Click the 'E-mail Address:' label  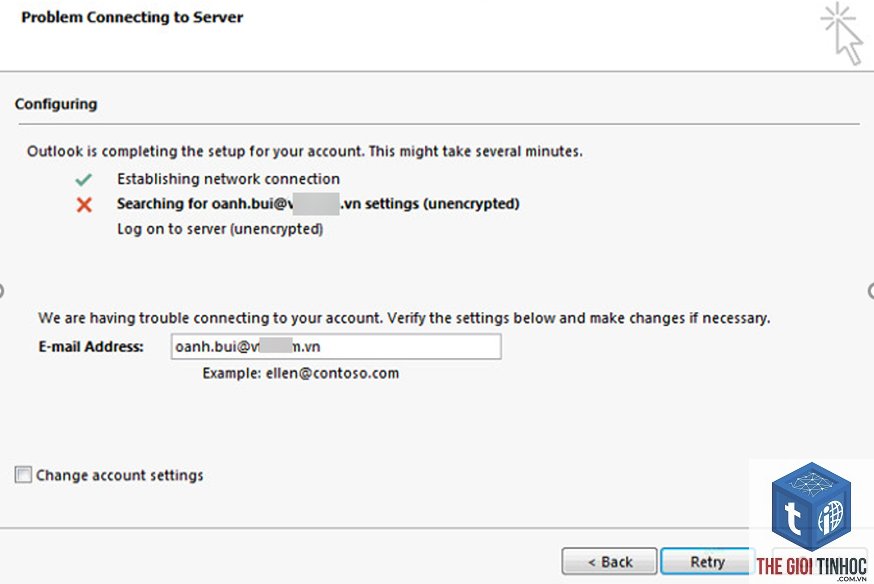pos(91,347)
